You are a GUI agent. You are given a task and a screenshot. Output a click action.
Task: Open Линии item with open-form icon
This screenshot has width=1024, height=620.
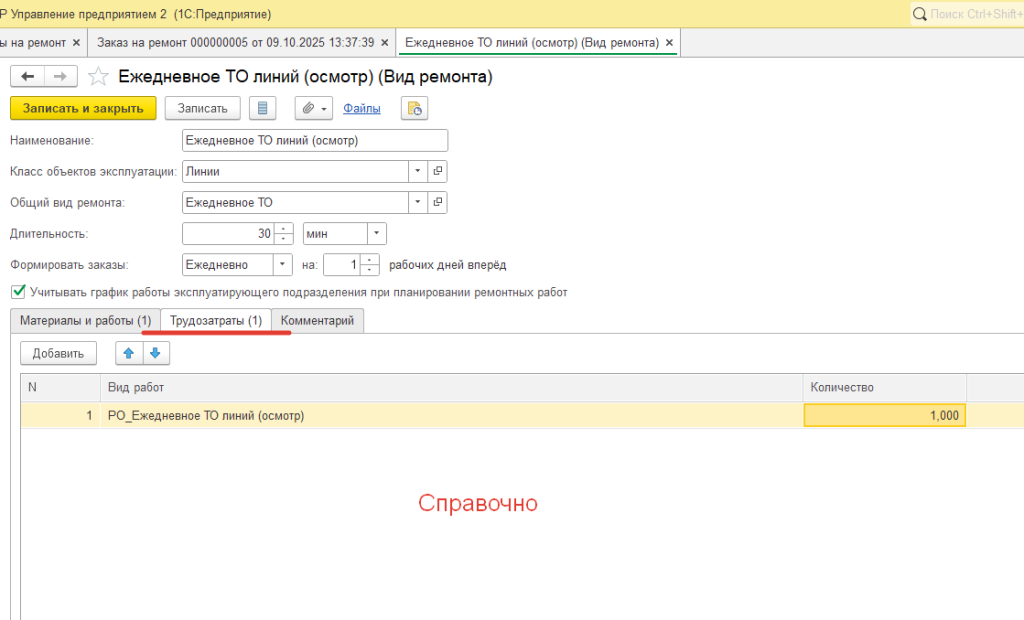tap(437, 171)
